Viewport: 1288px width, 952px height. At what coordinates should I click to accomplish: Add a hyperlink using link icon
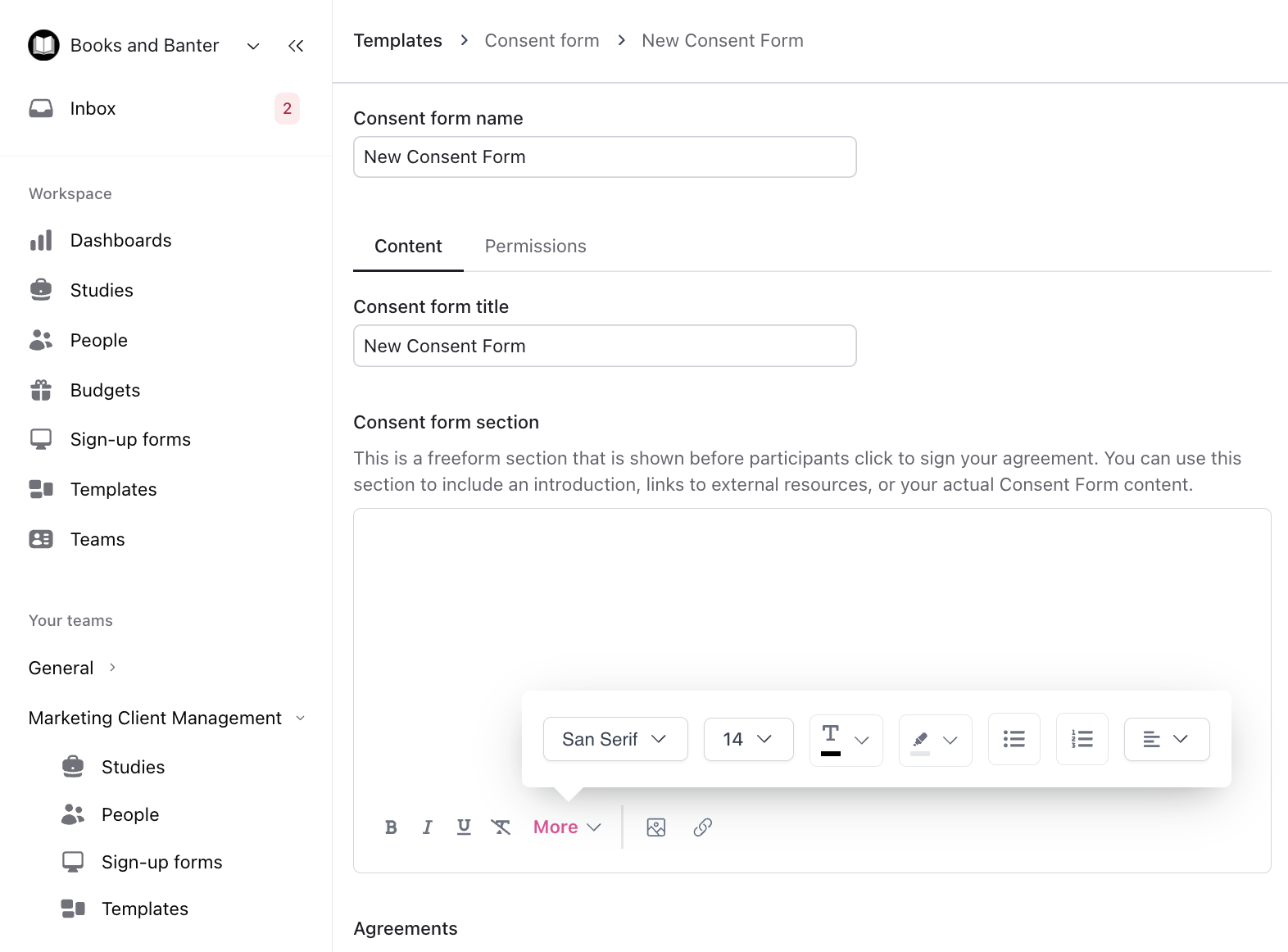coord(702,827)
